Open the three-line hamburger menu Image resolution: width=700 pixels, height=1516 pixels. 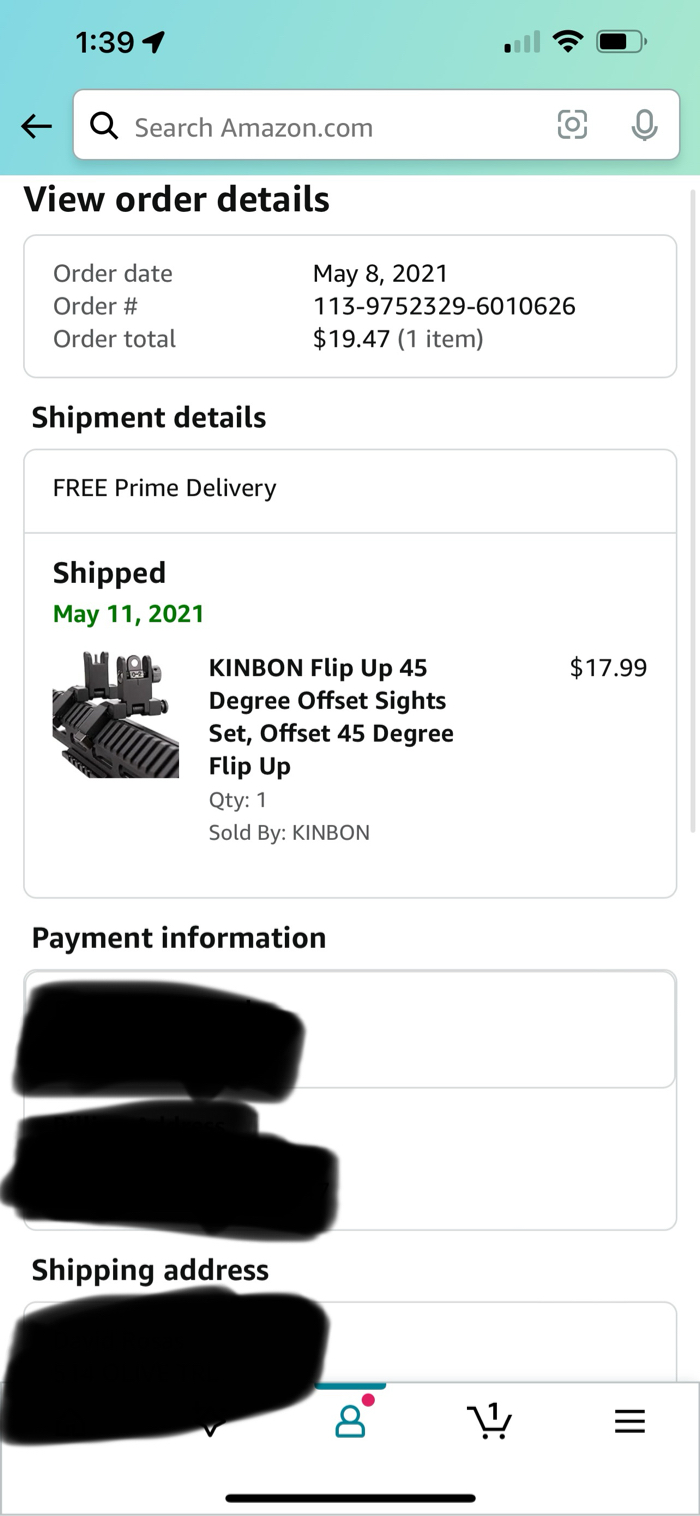[x=629, y=1421]
